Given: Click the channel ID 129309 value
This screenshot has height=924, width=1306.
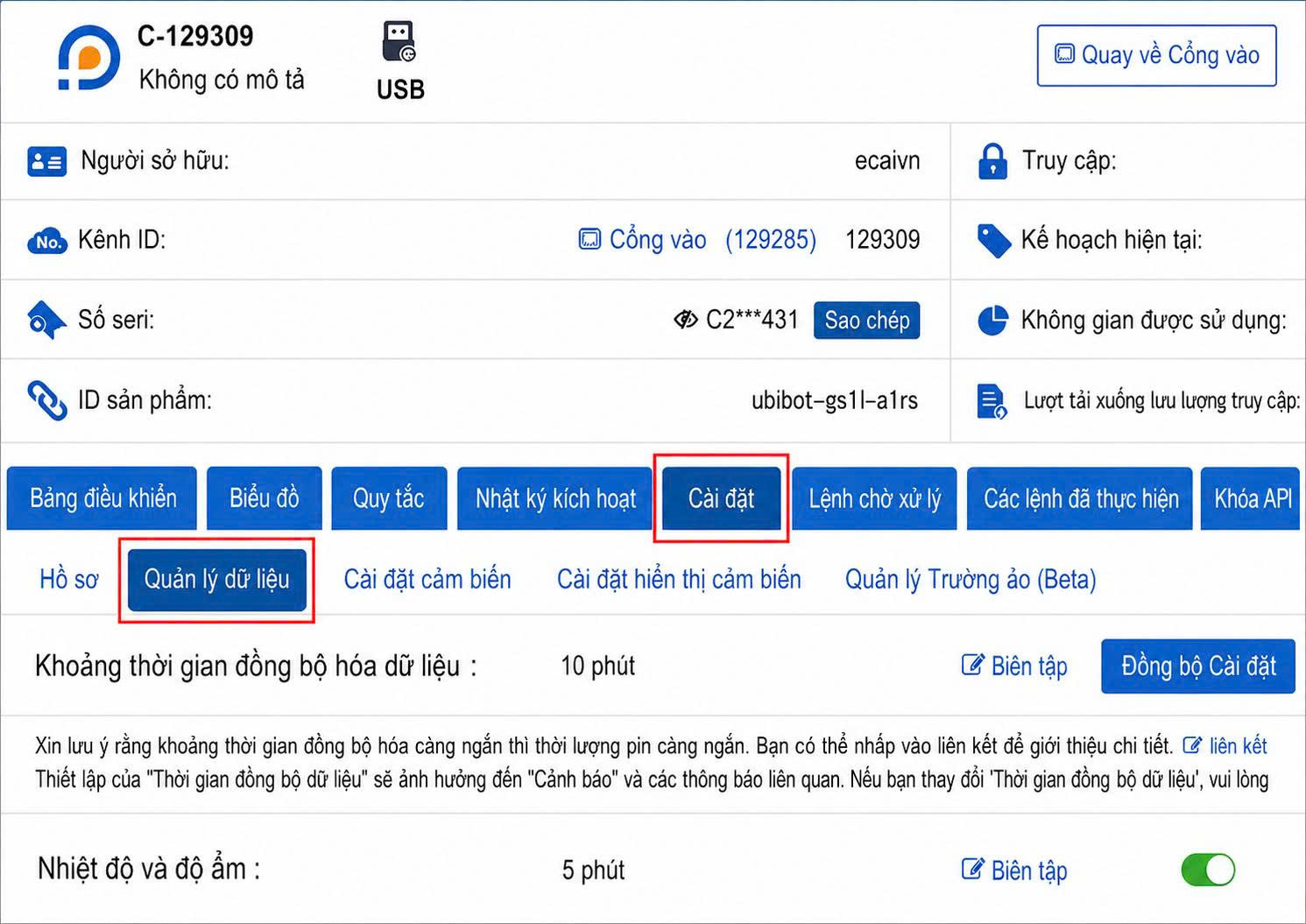Looking at the screenshot, I should pyautogui.click(x=883, y=239).
